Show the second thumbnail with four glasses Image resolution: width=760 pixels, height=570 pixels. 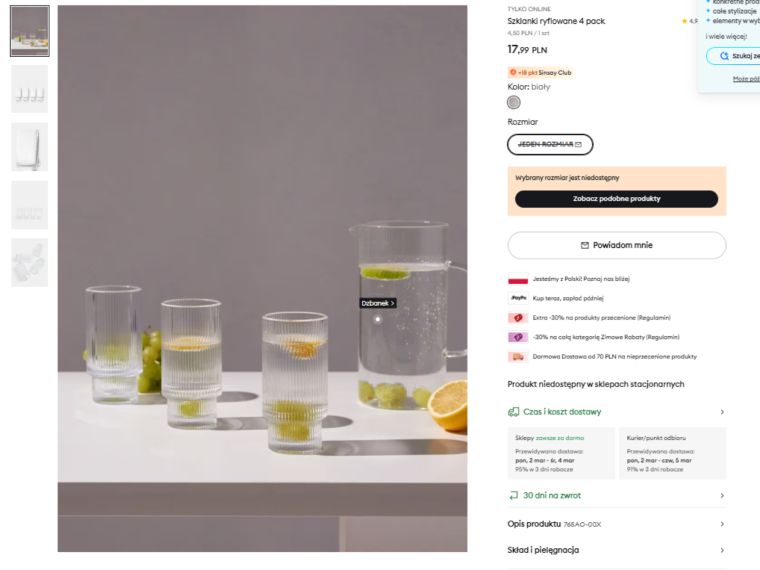click(x=29, y=89)
